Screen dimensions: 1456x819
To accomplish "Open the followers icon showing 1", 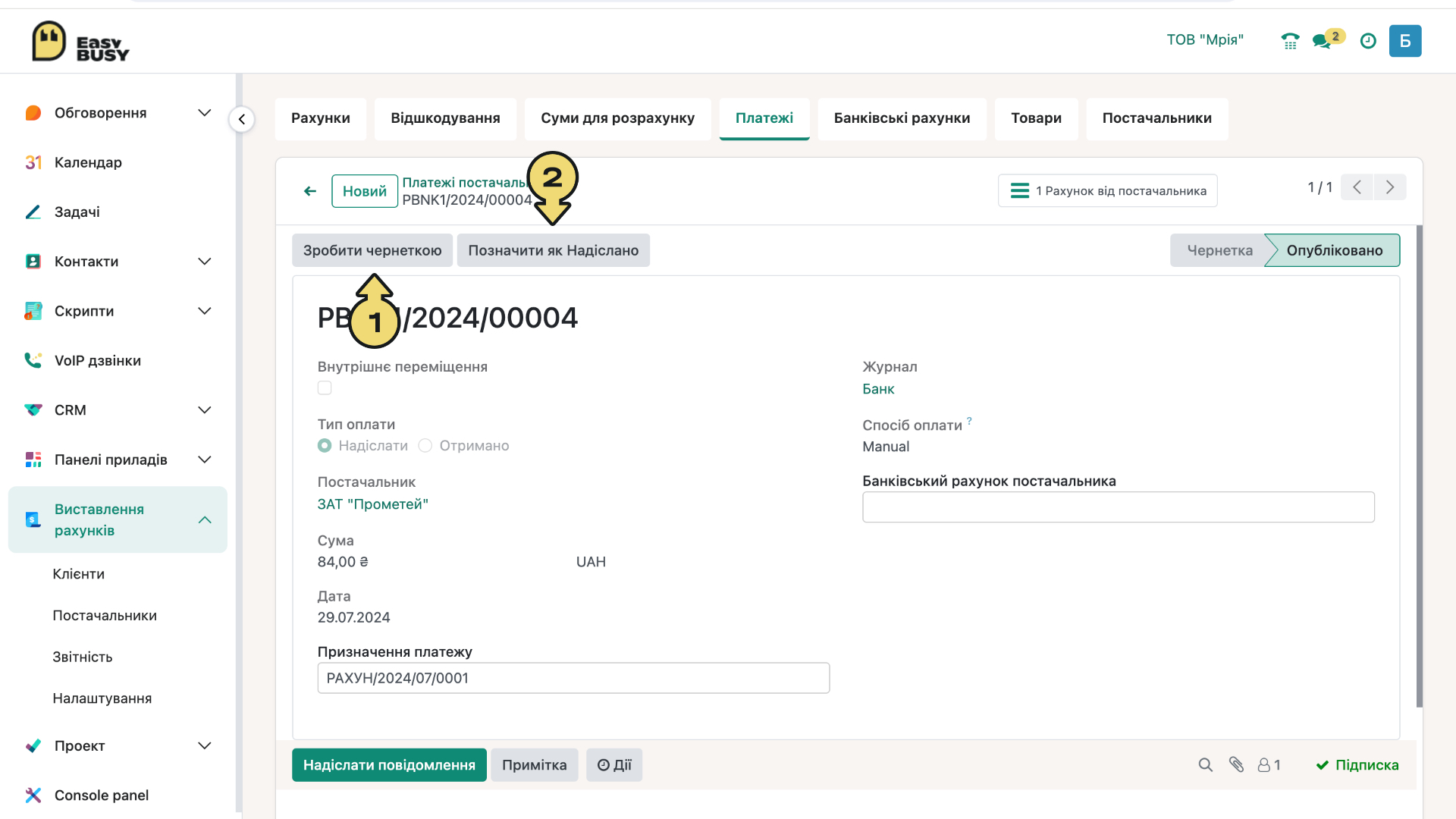I will click(x=1269, y=765).
